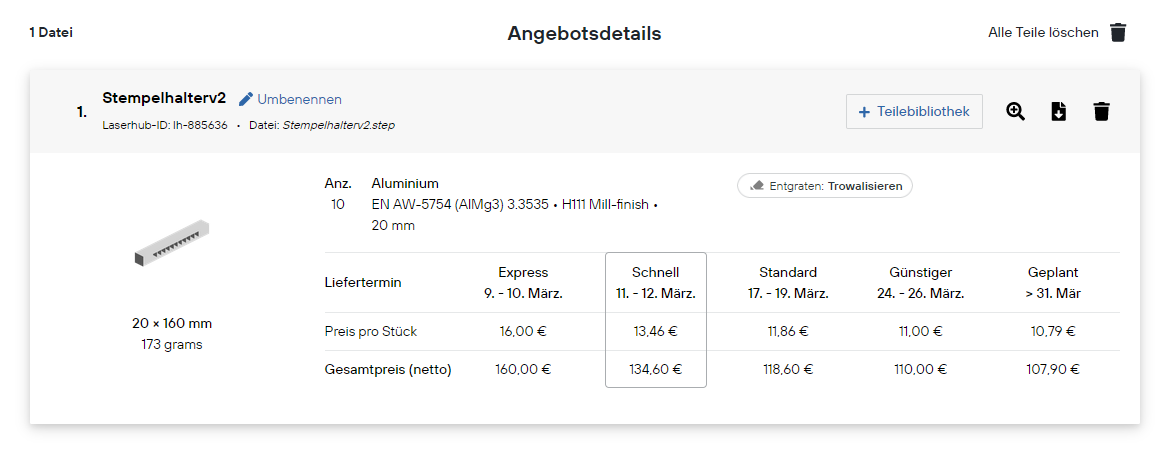Click Umbenennen to rename the part
Image resolution: width=1173 pixels, height=461 pixels.
tap(299, 99)
